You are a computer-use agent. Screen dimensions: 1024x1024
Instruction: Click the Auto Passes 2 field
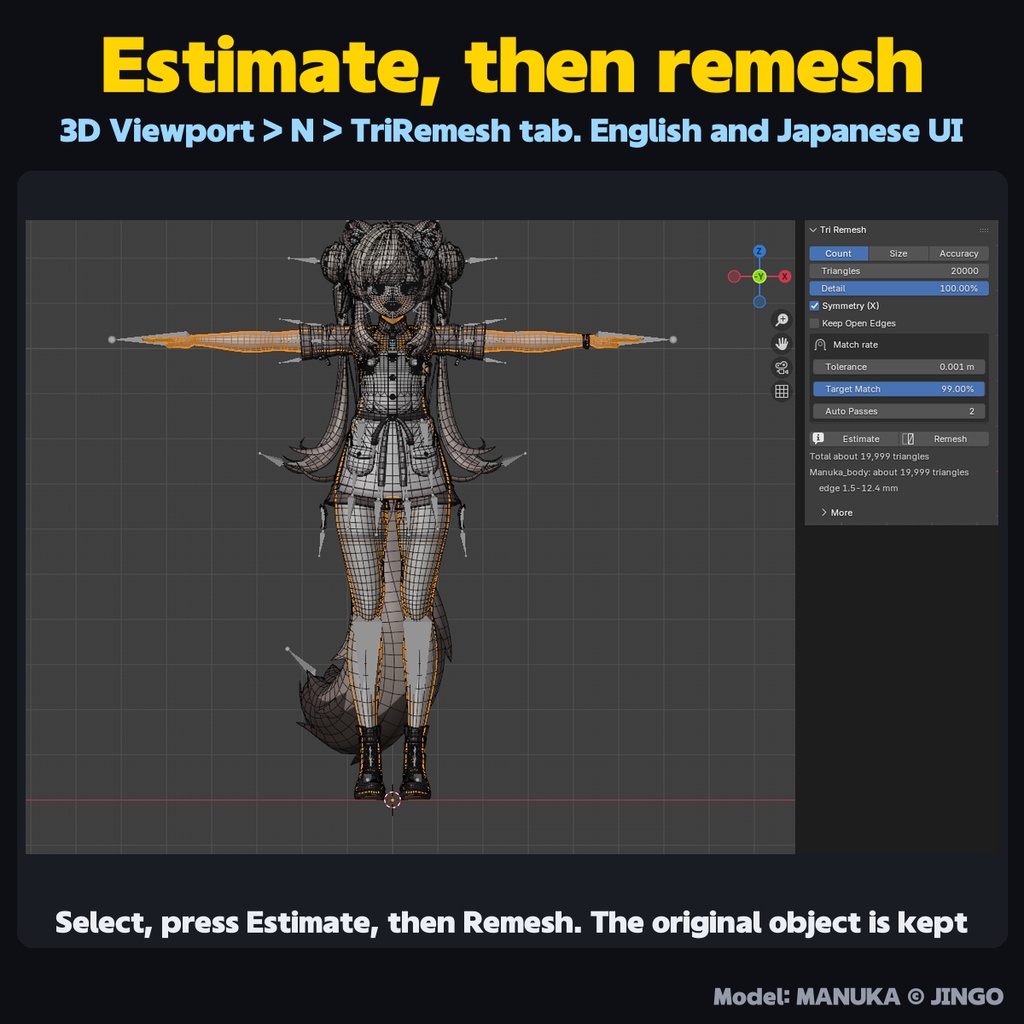(899, 411)
